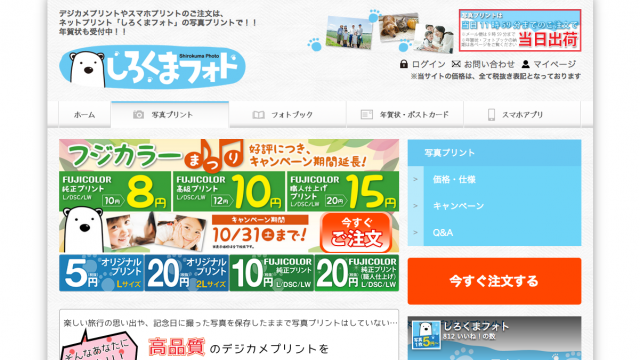
Task: Click the 812 いいね！の数 text
Action: point(469,337)
